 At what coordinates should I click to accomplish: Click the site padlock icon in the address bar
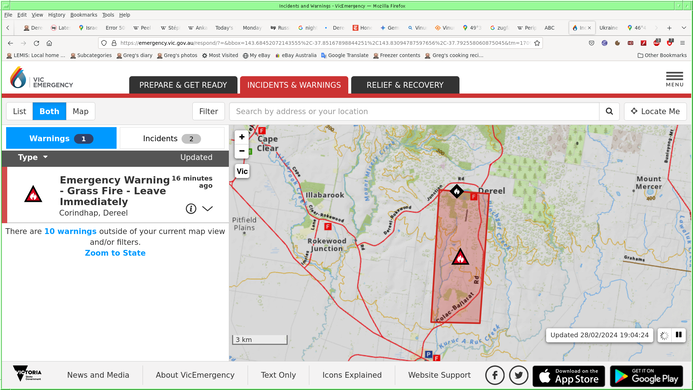pos(114,43)
